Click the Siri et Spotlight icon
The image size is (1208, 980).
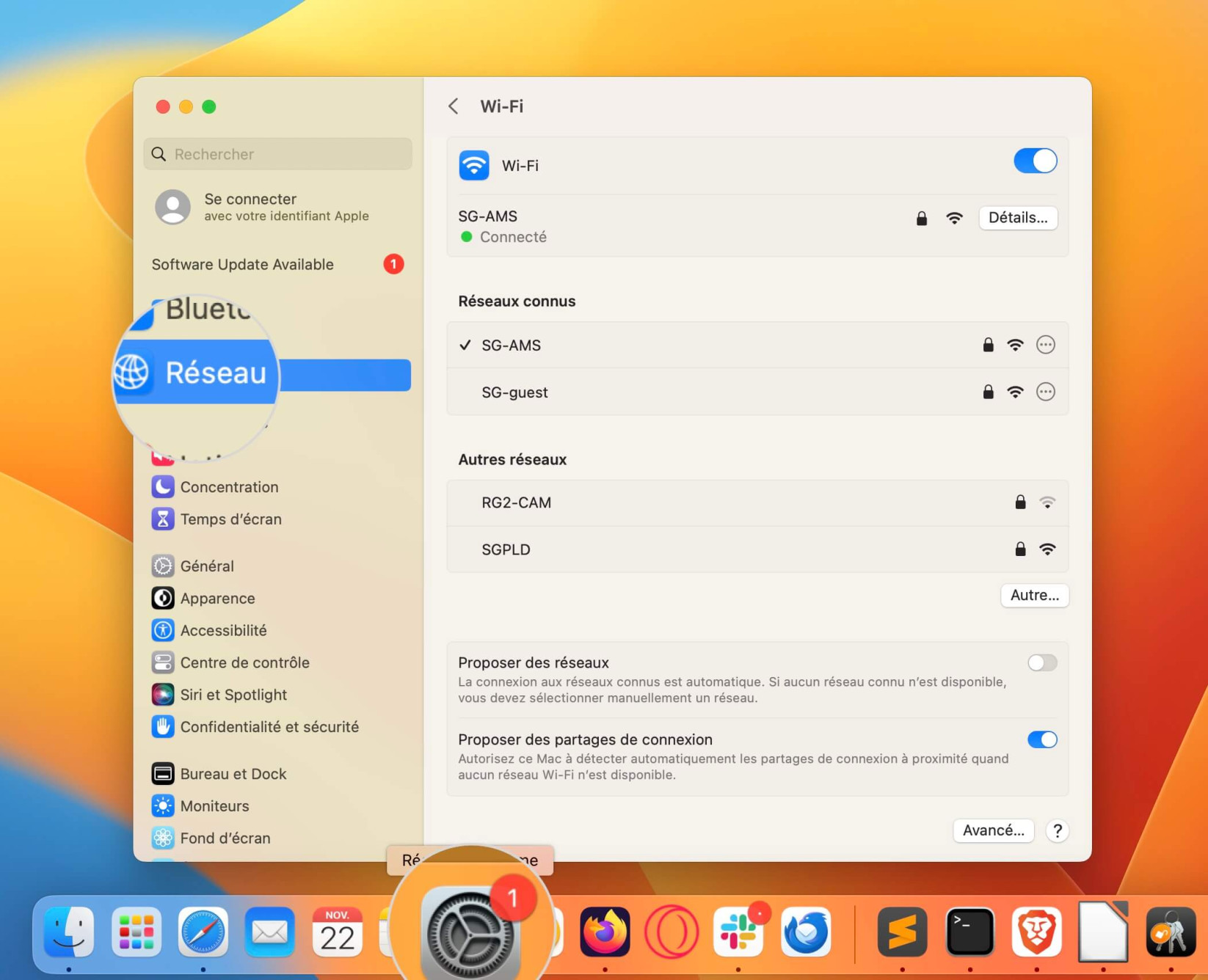pos(162,695)
